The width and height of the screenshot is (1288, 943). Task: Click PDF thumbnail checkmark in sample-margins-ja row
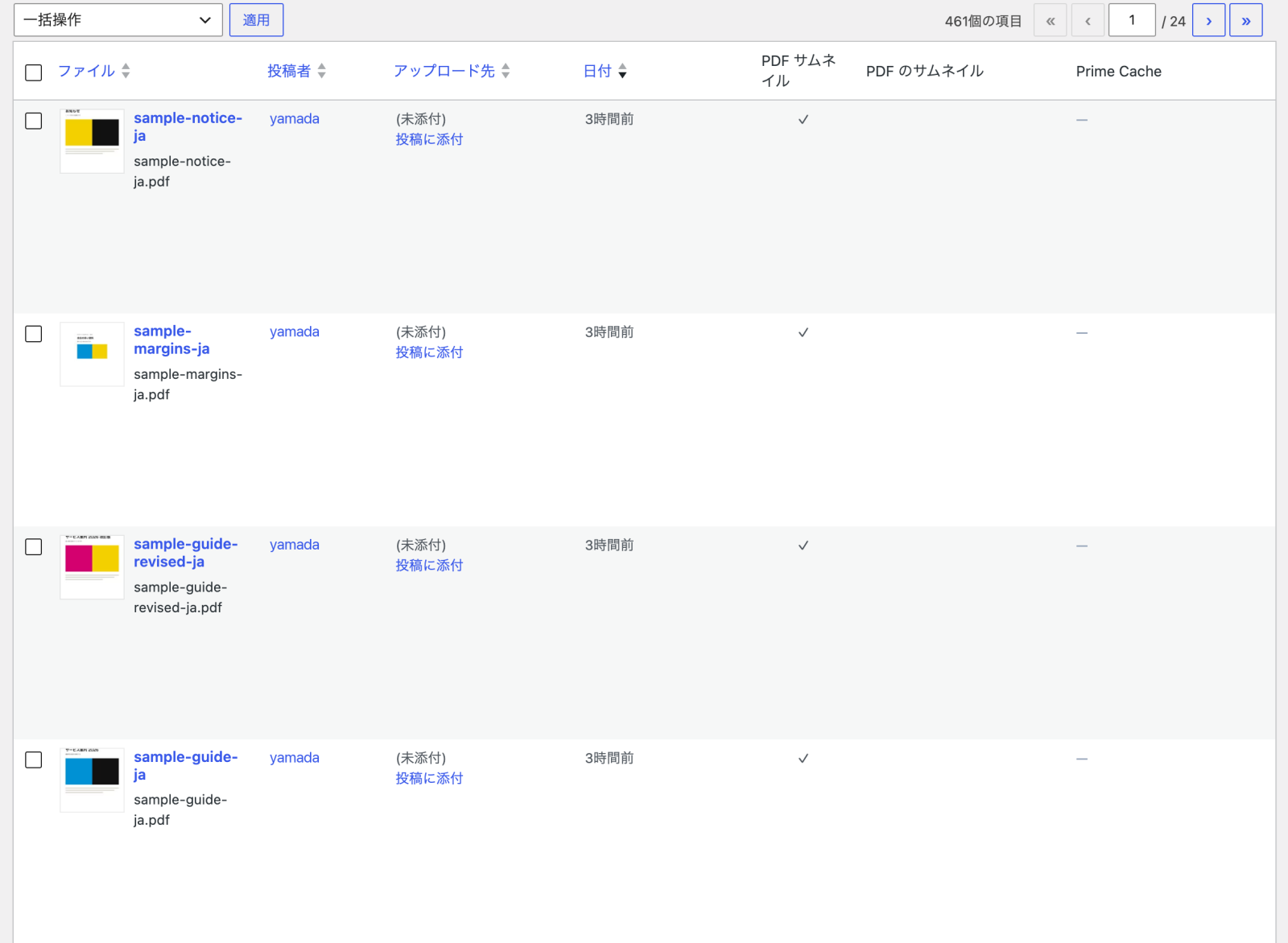point(803,332)
